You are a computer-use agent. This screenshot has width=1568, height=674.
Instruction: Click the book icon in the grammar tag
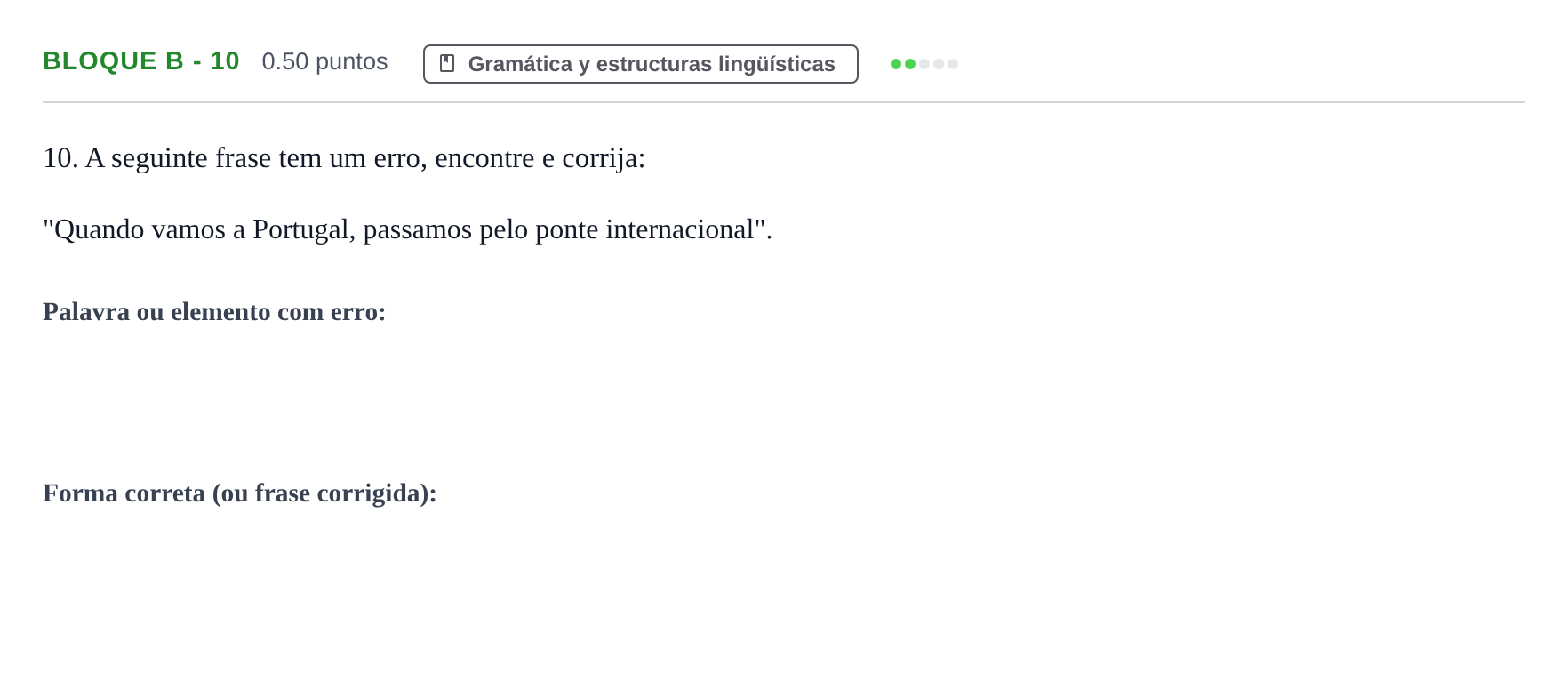447,63
